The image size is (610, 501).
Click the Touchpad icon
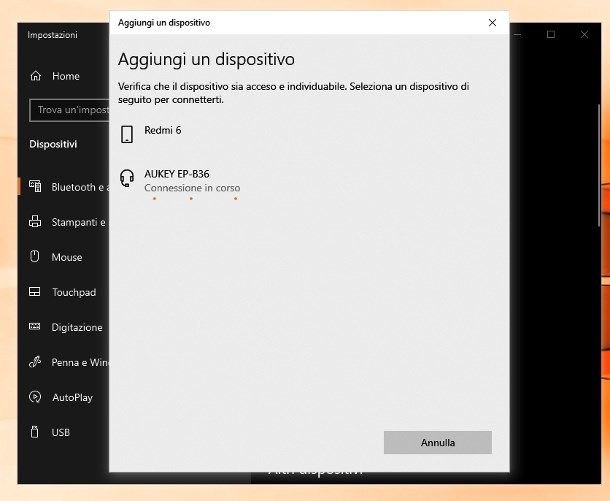coord(35,292)
